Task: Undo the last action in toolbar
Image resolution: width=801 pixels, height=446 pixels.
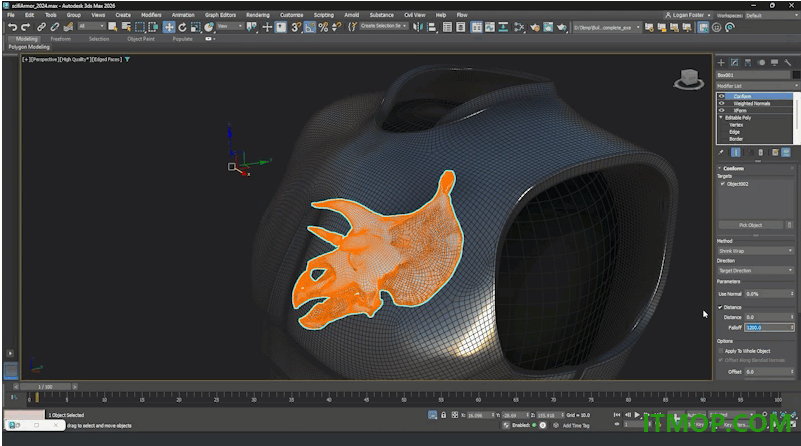Action: pos(12,27)
